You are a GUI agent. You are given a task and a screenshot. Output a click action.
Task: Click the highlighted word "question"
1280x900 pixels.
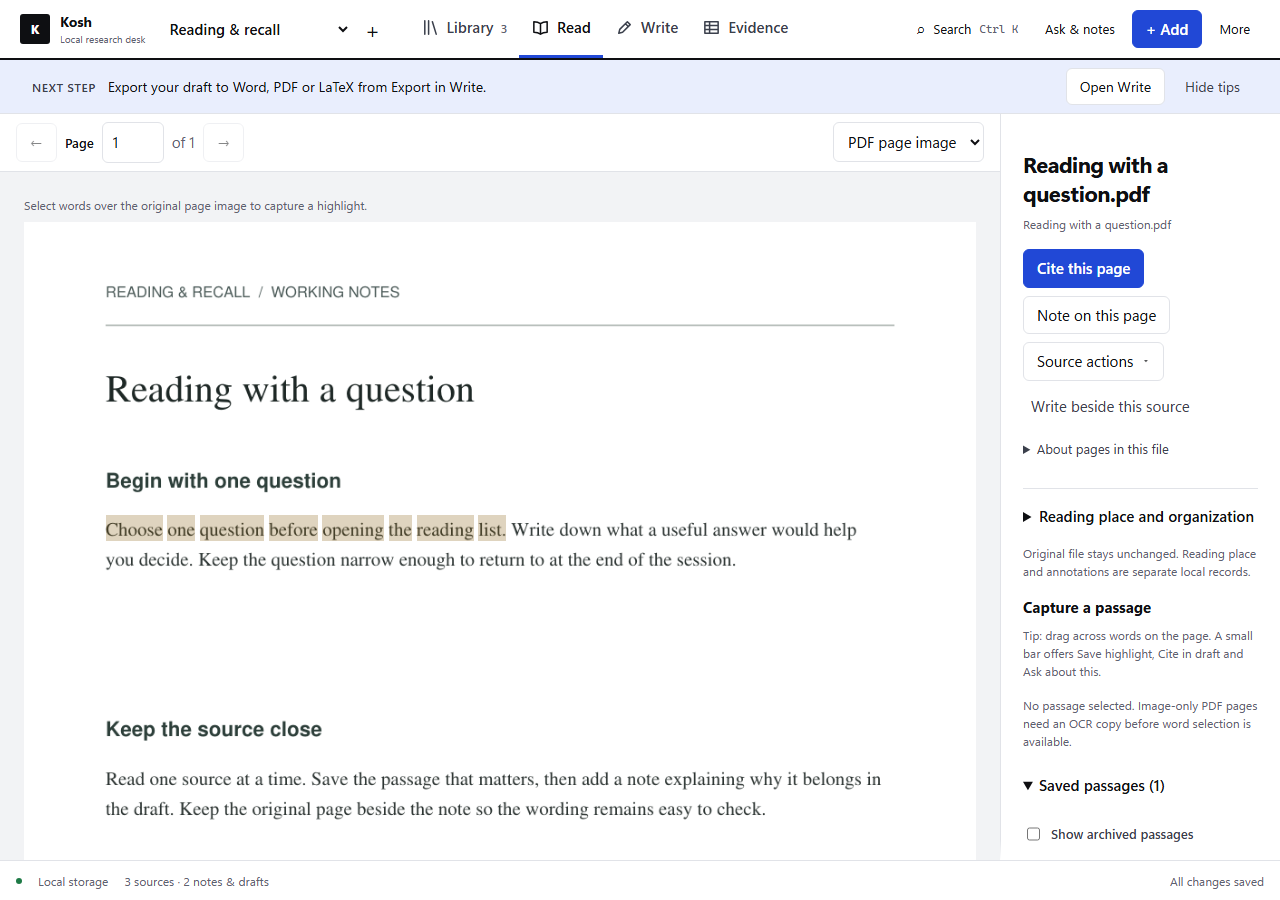(x=232, y=530)
